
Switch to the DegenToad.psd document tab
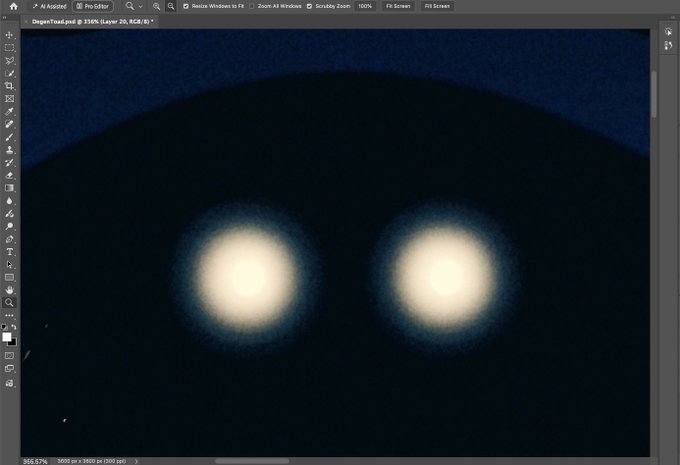(x=92, y=21)
